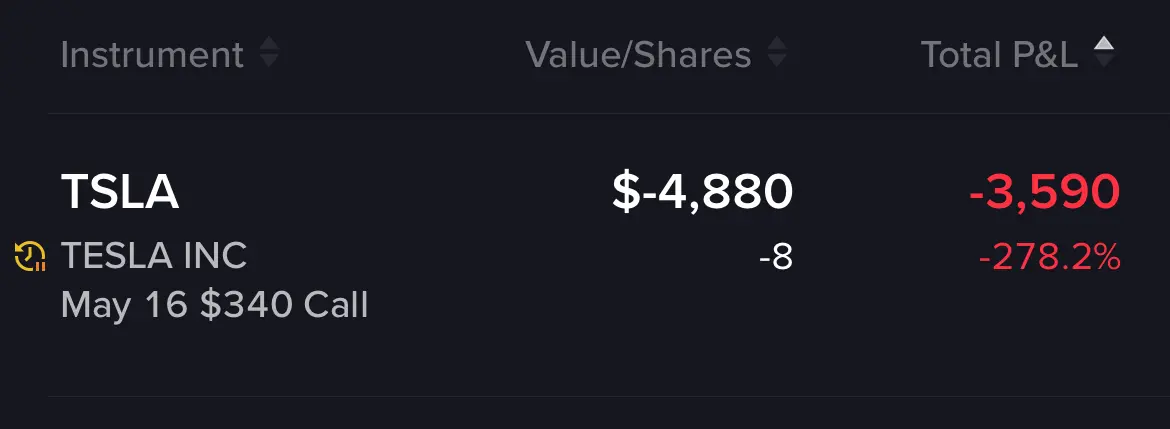Screen dimensions: 1170x429
Task: Click the up arrow beside Instrument header
Action: tap(269, 44)
